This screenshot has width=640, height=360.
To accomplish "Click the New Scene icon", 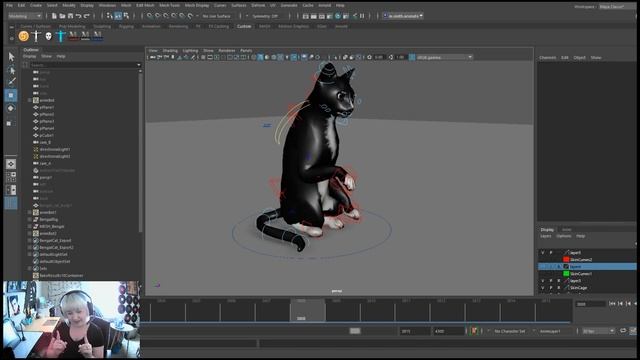I will click(x=54, y=16).
